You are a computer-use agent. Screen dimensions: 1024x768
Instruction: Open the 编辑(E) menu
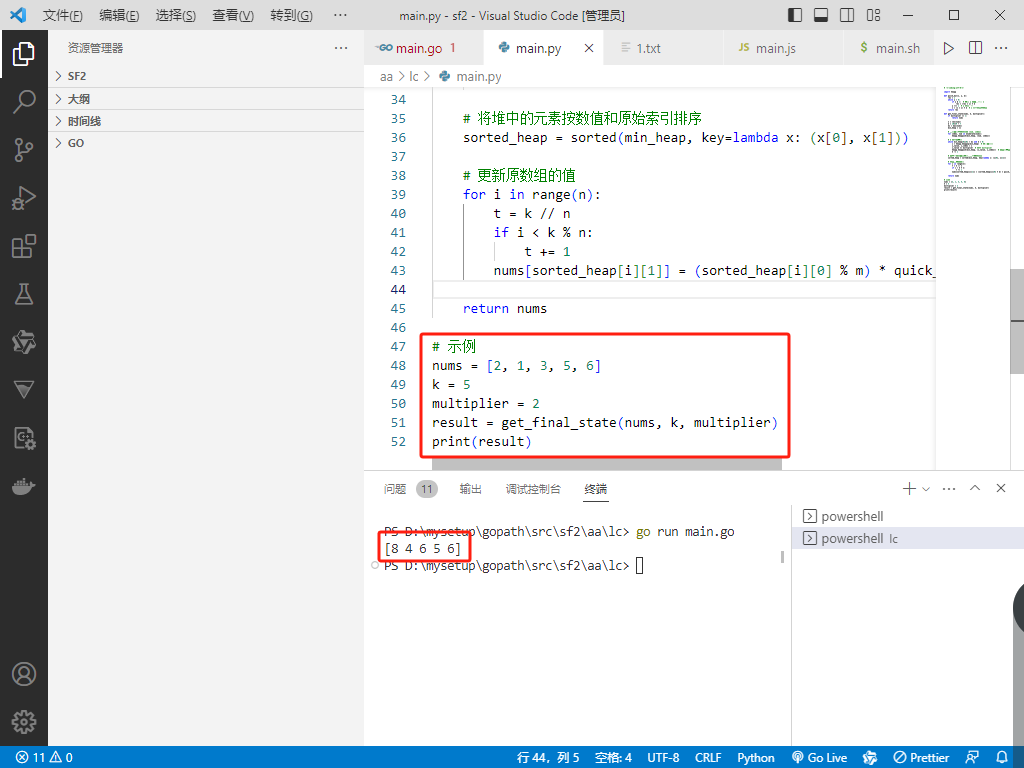119,15
